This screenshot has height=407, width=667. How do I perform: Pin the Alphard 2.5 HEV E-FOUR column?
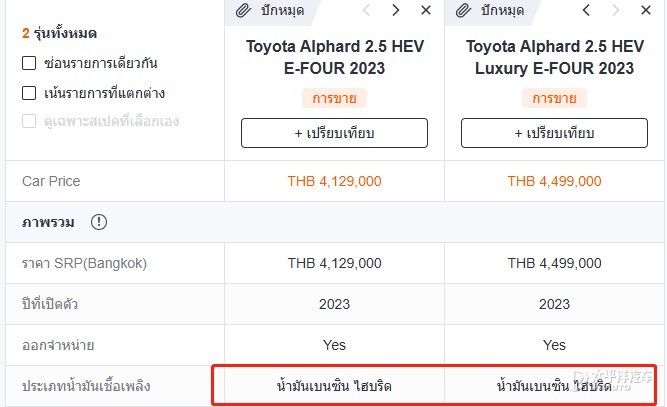coord(271,10)
